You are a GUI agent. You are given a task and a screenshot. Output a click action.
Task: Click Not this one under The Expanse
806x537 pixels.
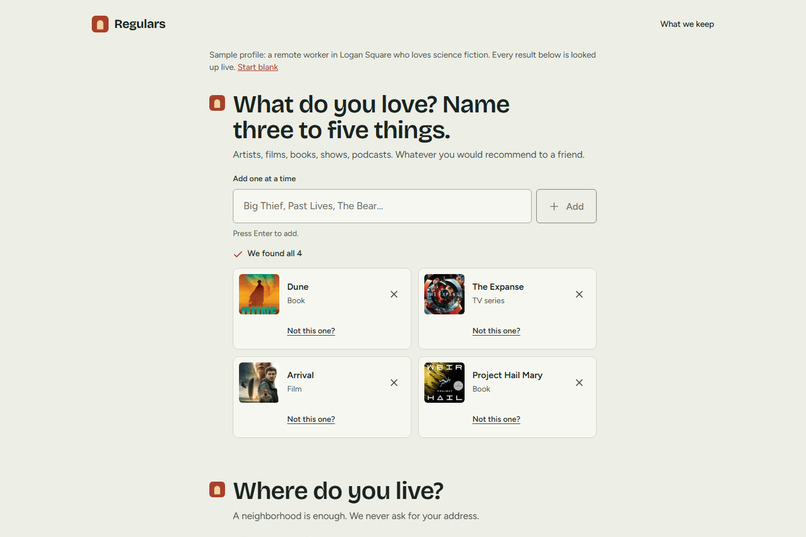(496, 331)
